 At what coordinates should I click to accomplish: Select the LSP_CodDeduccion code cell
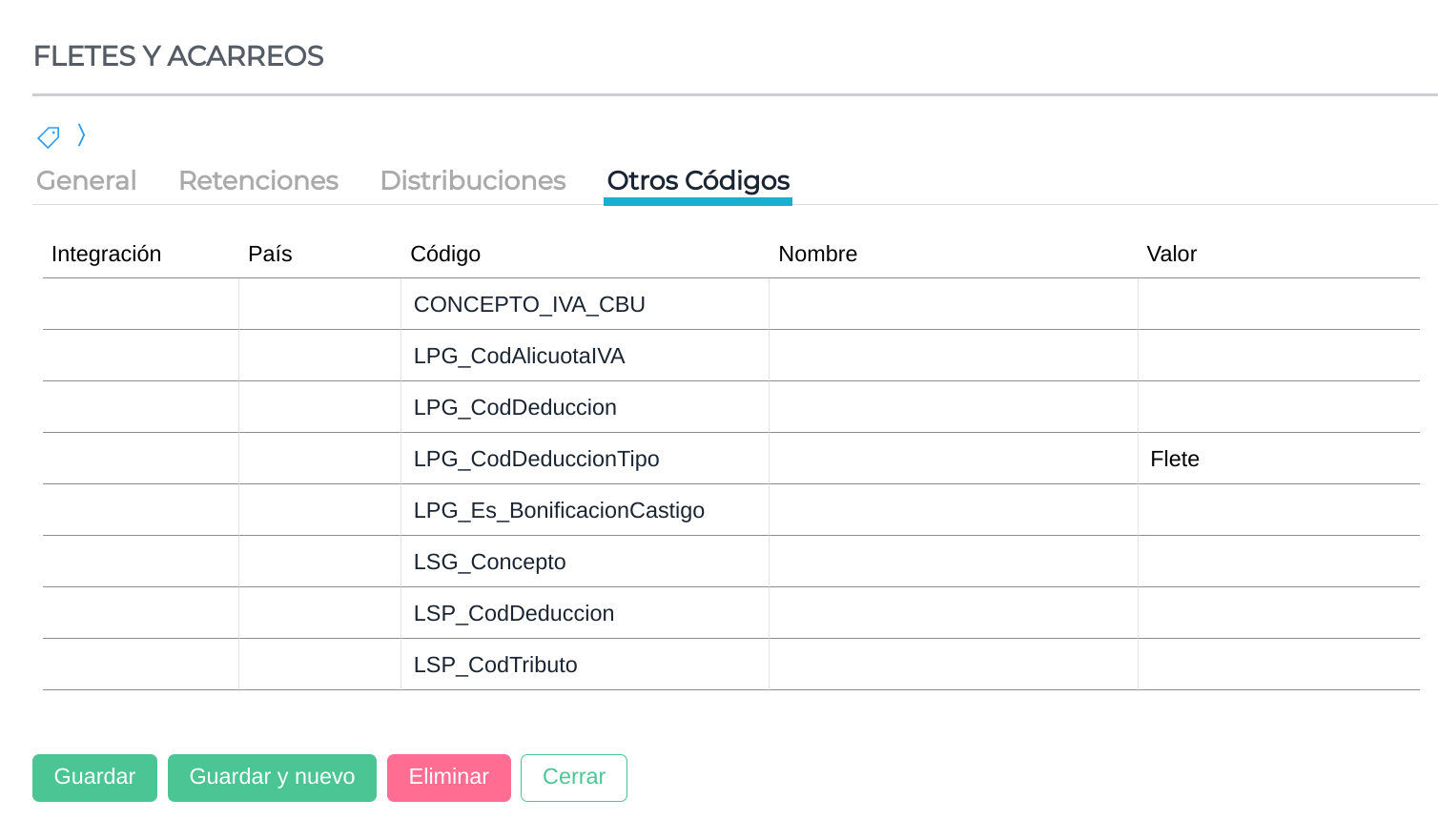(585, 613)
